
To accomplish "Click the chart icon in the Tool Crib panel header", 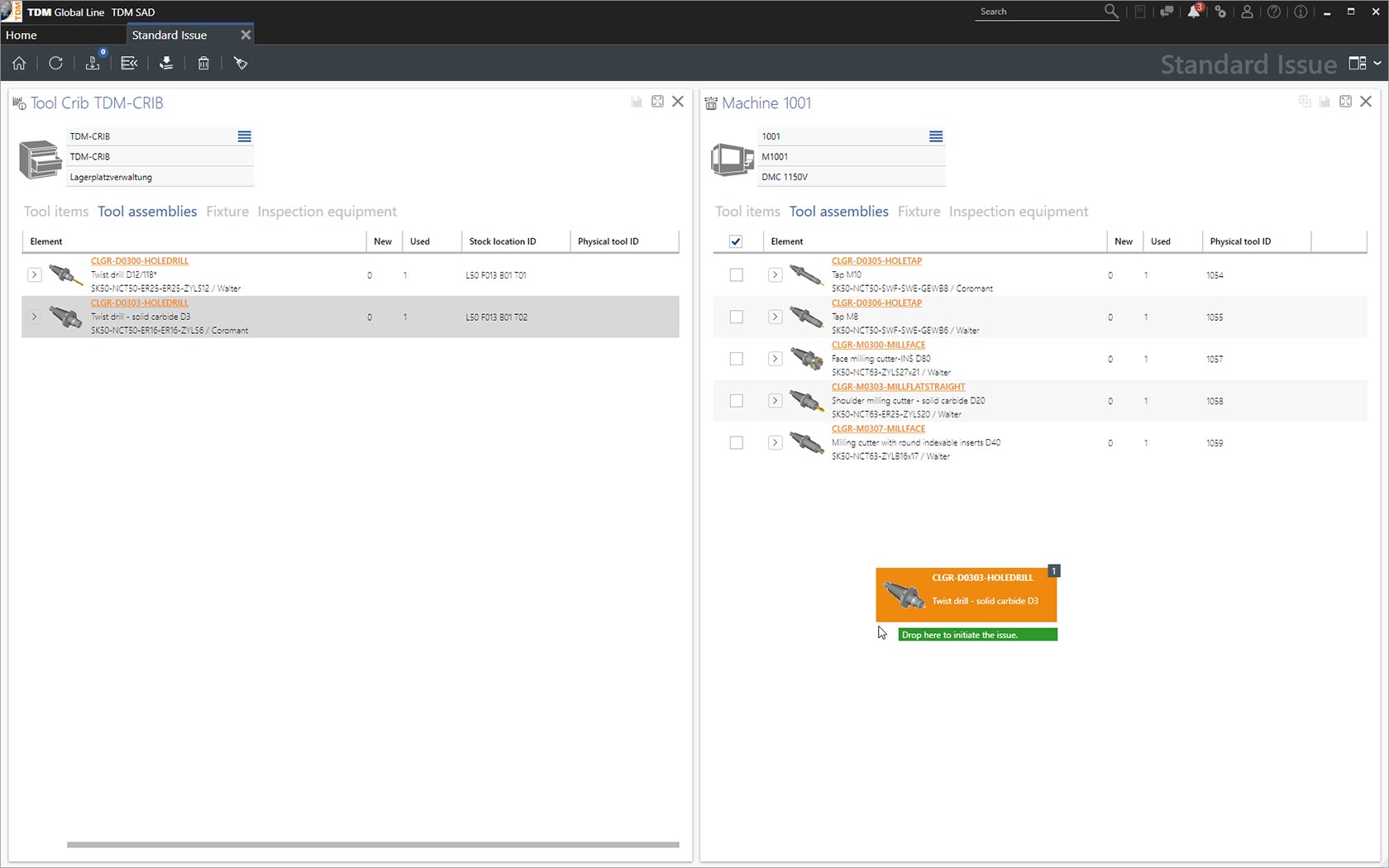I will (637, 102).
